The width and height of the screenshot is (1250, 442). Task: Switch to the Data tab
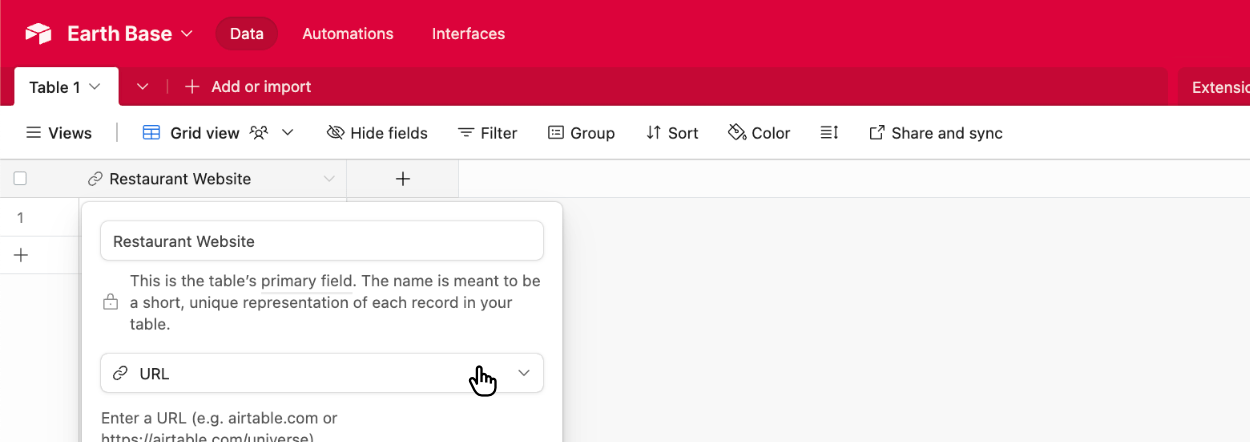[x=247, y=33]
